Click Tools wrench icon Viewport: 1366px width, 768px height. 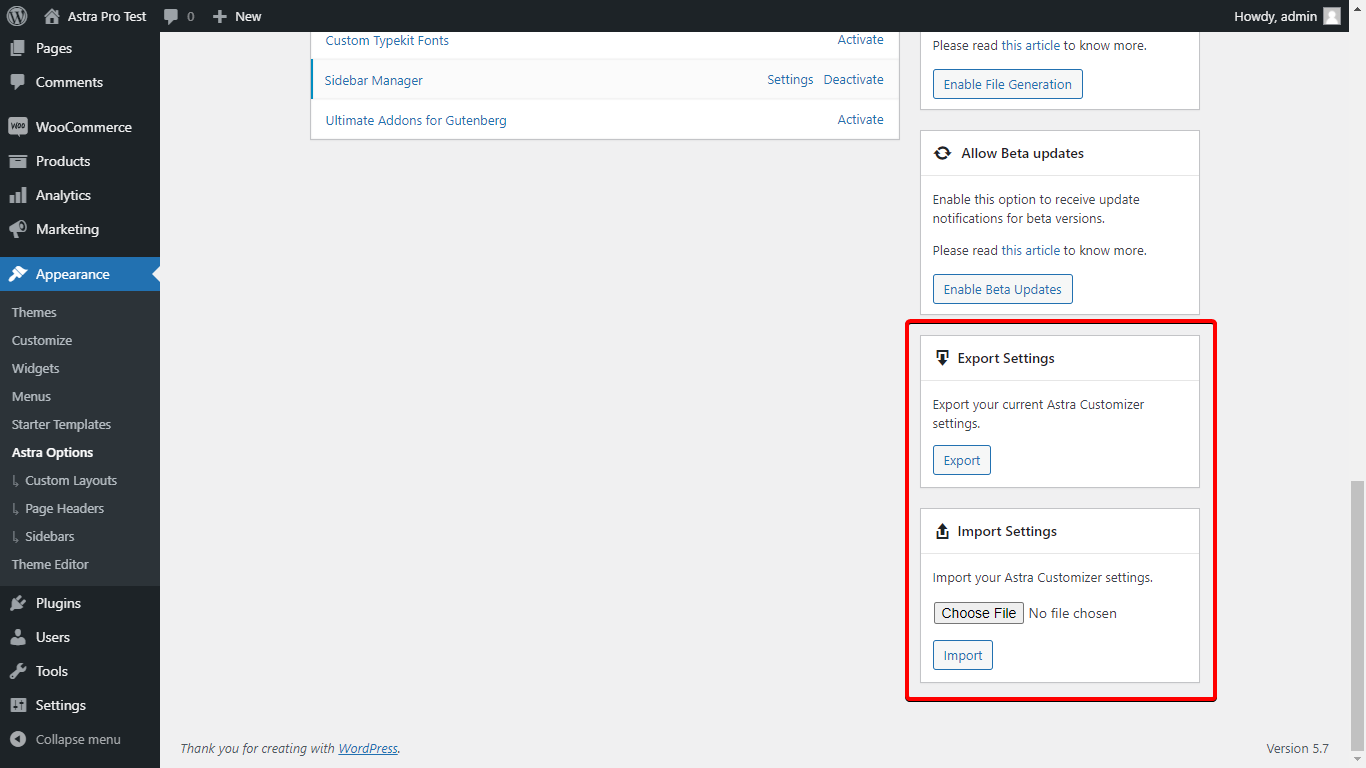pyautogui.click(x=18, y=671)
